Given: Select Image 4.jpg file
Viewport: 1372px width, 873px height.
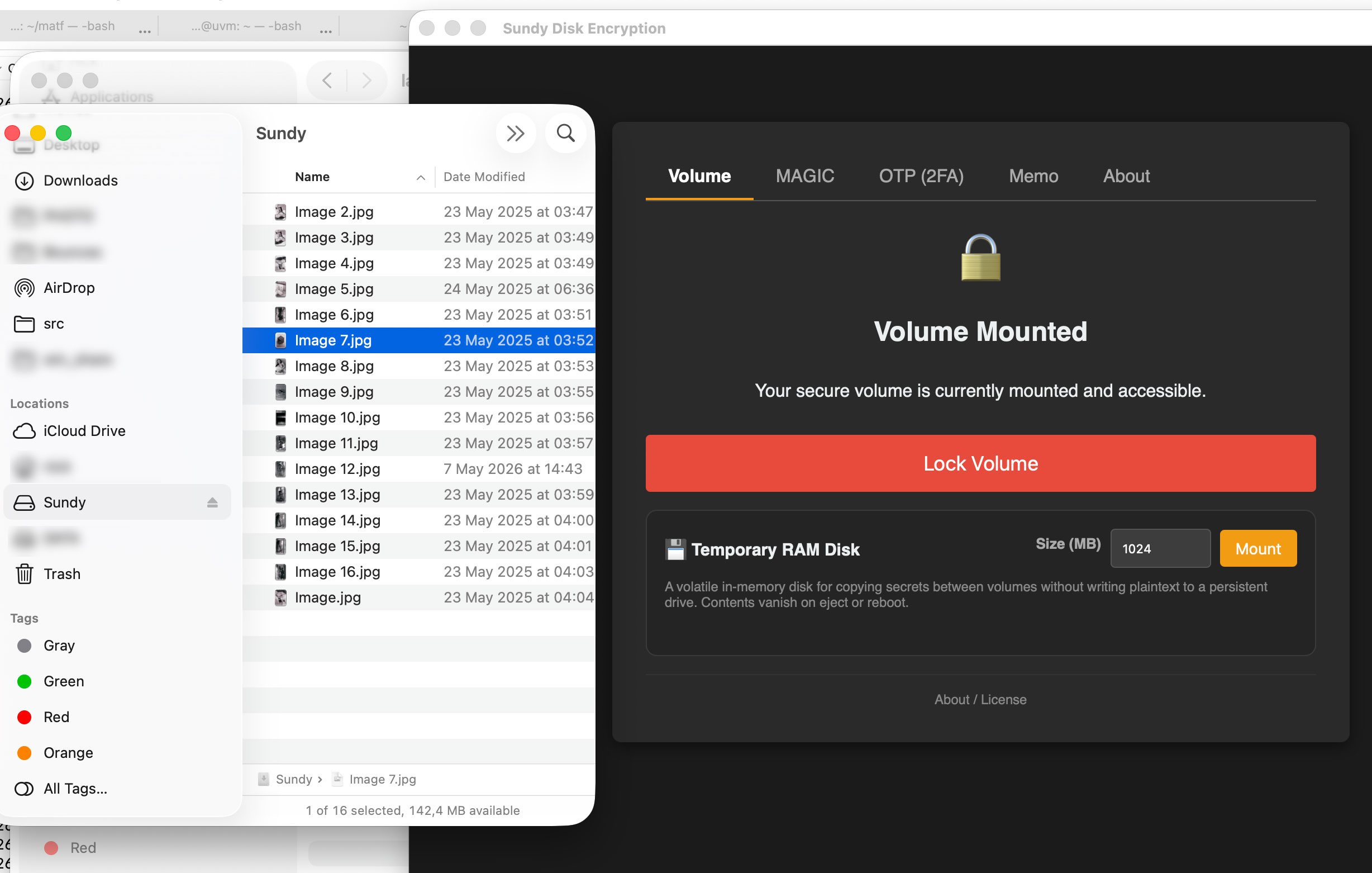Looking at the screenshot, I should point(419,263).
